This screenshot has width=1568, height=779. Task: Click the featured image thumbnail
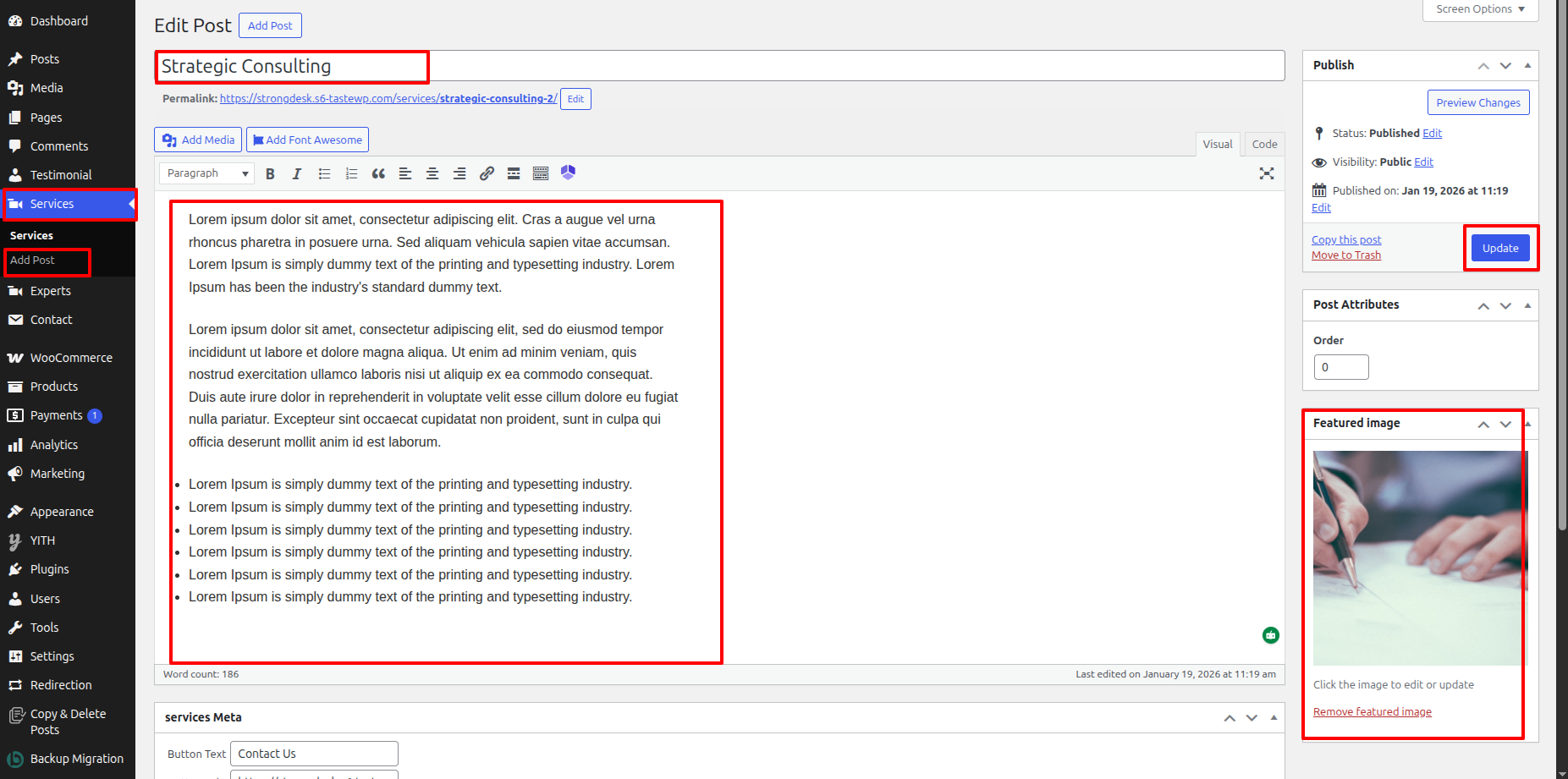[1418, 557]
